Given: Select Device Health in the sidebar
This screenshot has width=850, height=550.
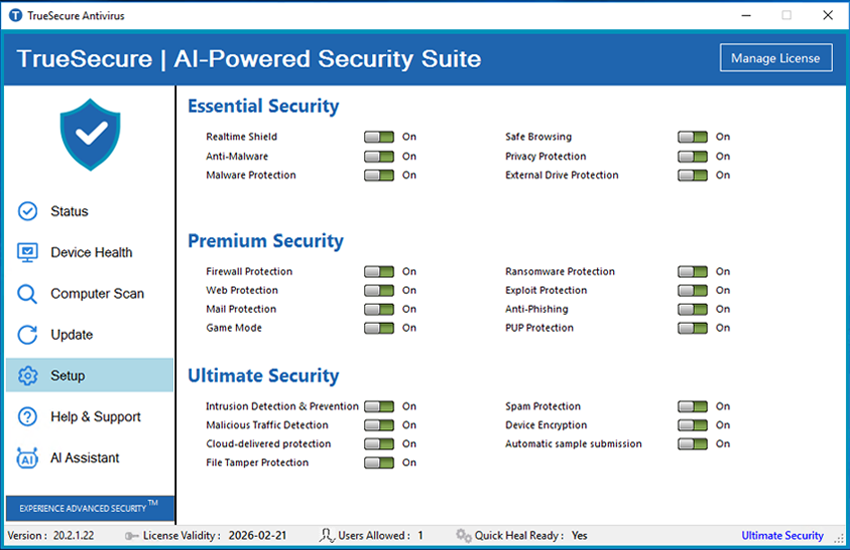Looking at the screenshot, I should [91, 253].
